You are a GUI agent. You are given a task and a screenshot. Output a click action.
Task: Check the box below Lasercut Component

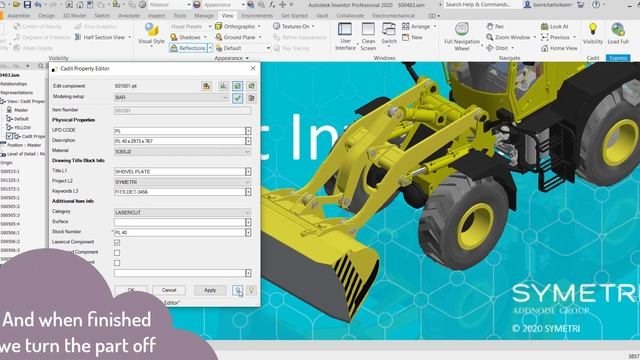(117, 253)
